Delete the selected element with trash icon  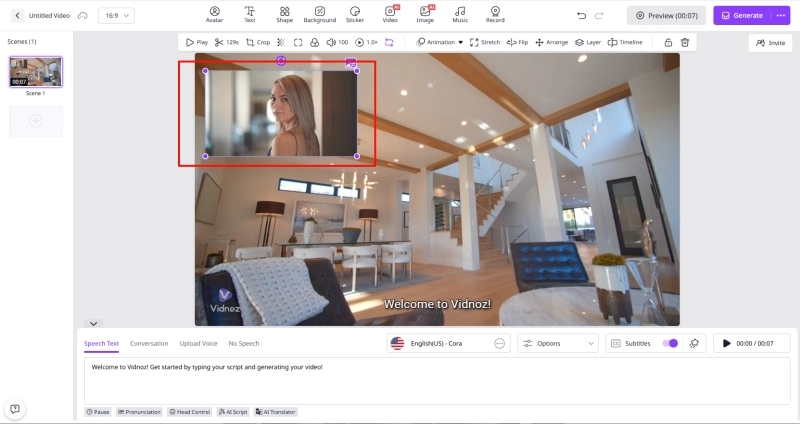coord(685,42)
